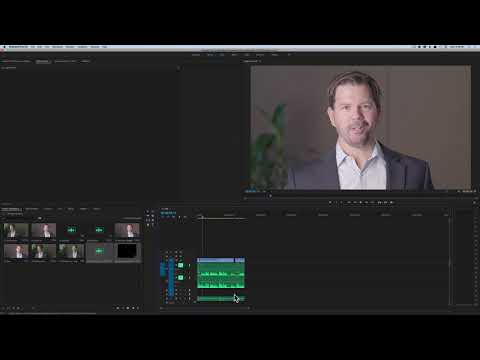Screen dimensions: 480x360
Task: Click the video preview of the man
Action: pyautogui.click(x=361, y=127)
